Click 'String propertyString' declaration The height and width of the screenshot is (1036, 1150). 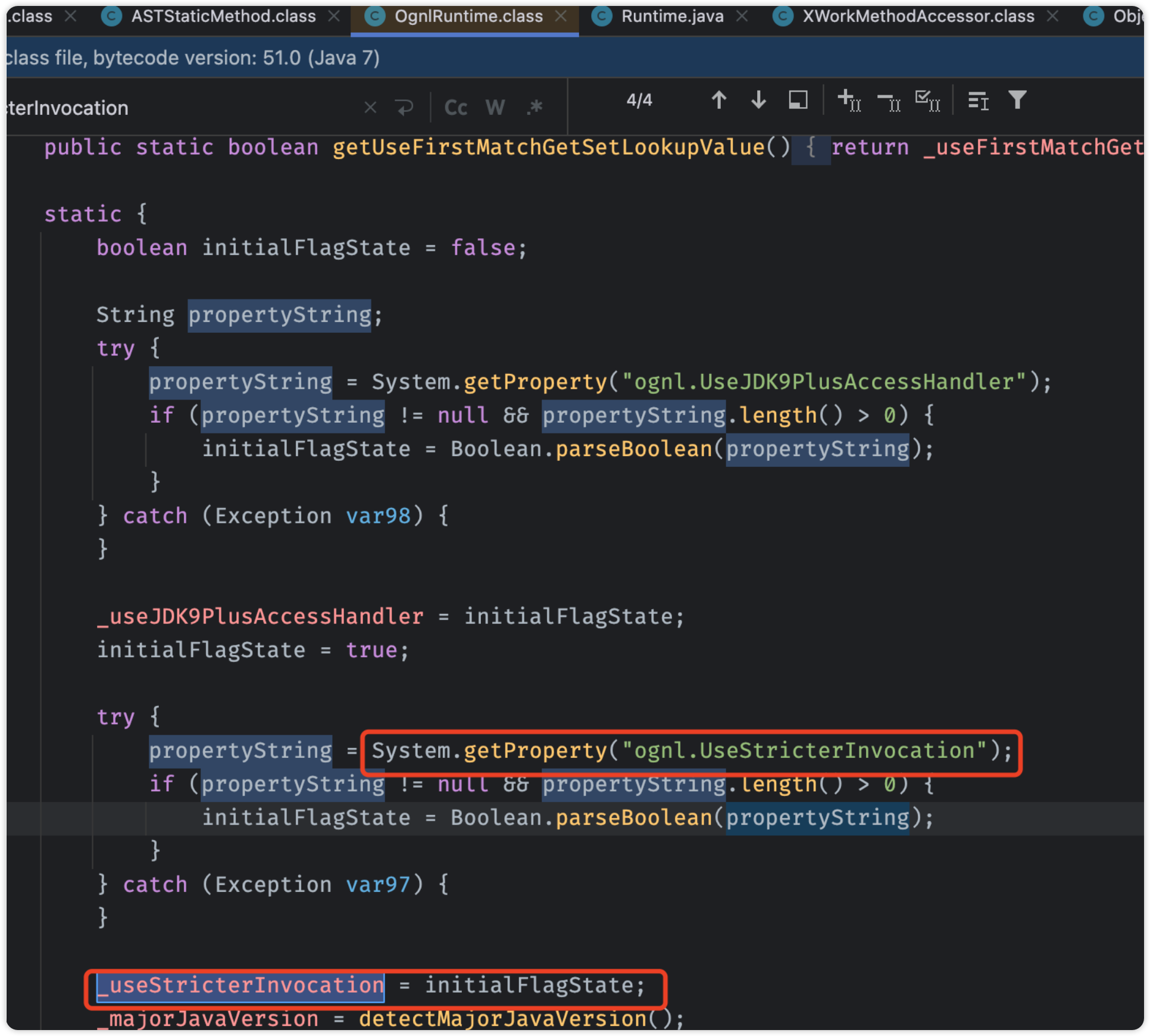pyautogui.click(x=240, y=315)
